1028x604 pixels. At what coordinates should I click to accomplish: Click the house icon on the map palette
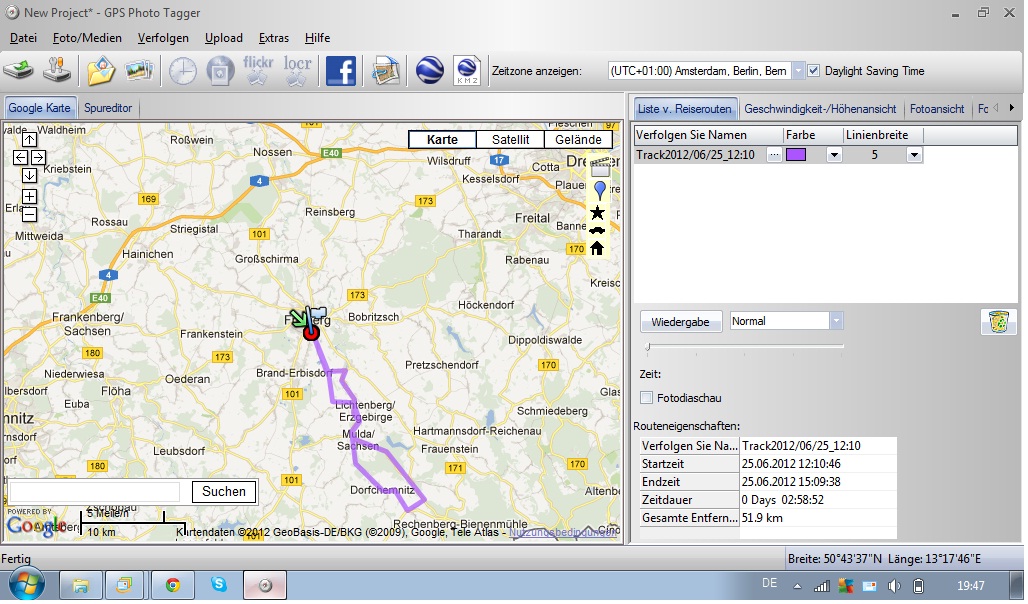(x=597, y=248)
